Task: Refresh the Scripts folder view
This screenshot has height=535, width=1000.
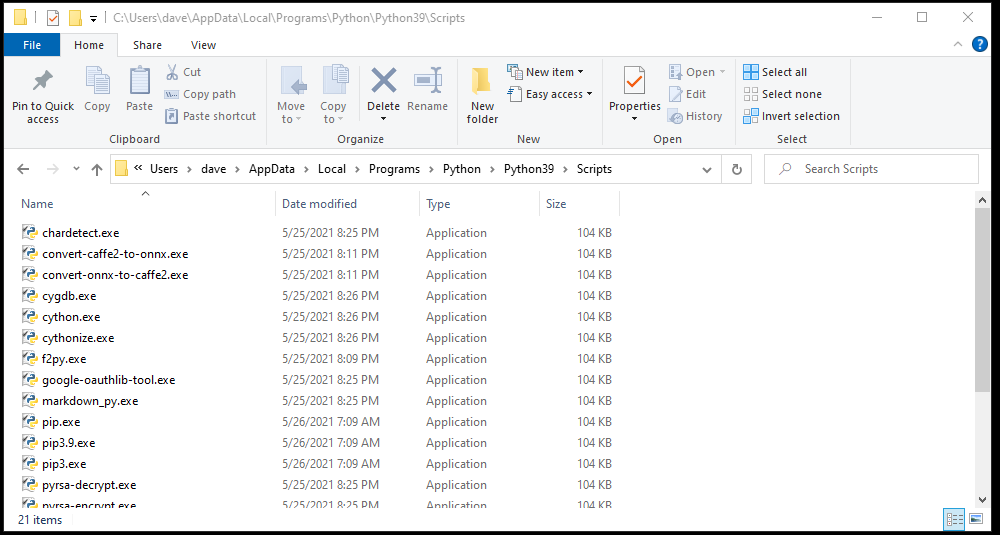Action: click(x=737, y=169)
